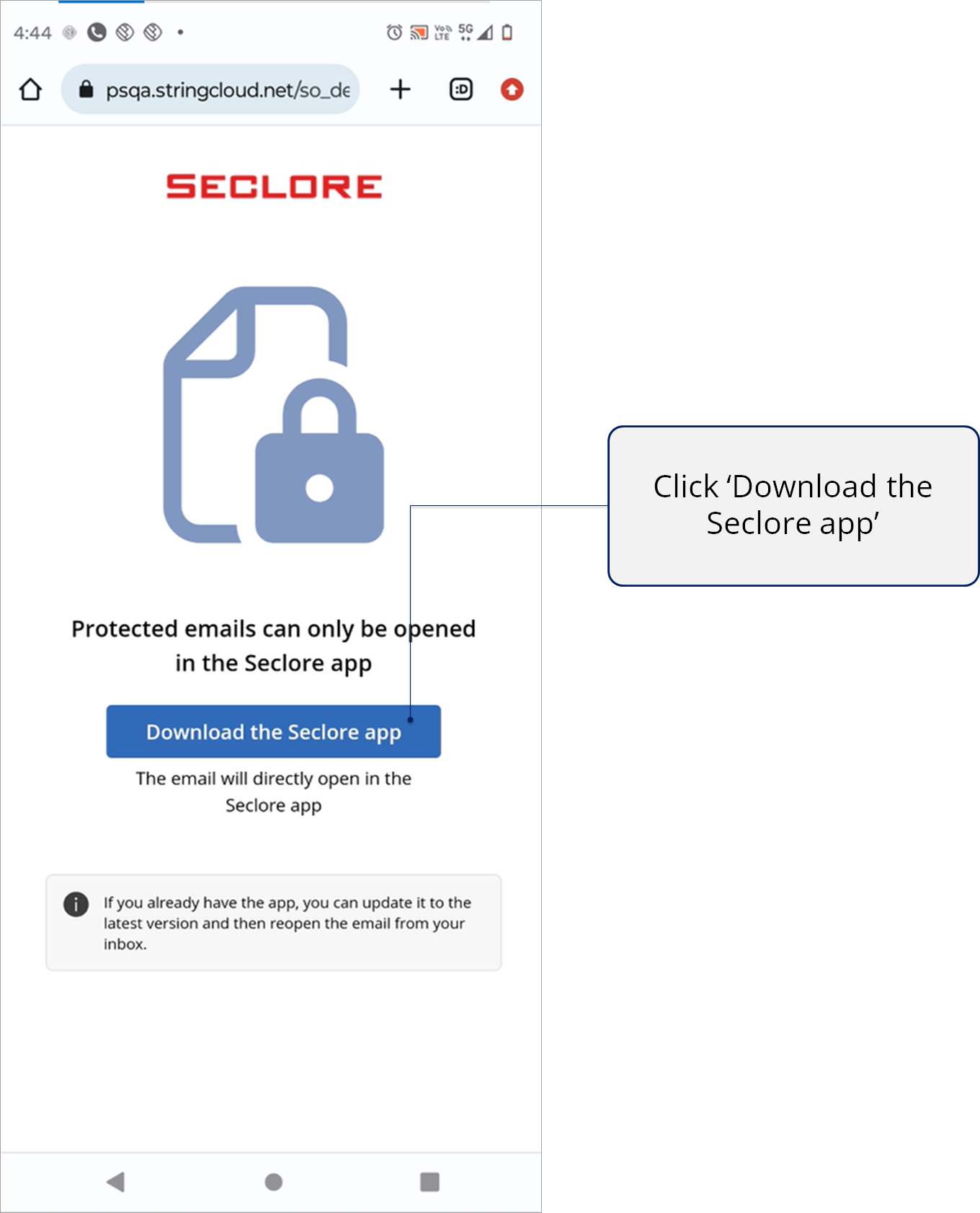This screenshot has width=980, height=1213.
Task: Tap the phone call status icon
Action: [97, 32]
